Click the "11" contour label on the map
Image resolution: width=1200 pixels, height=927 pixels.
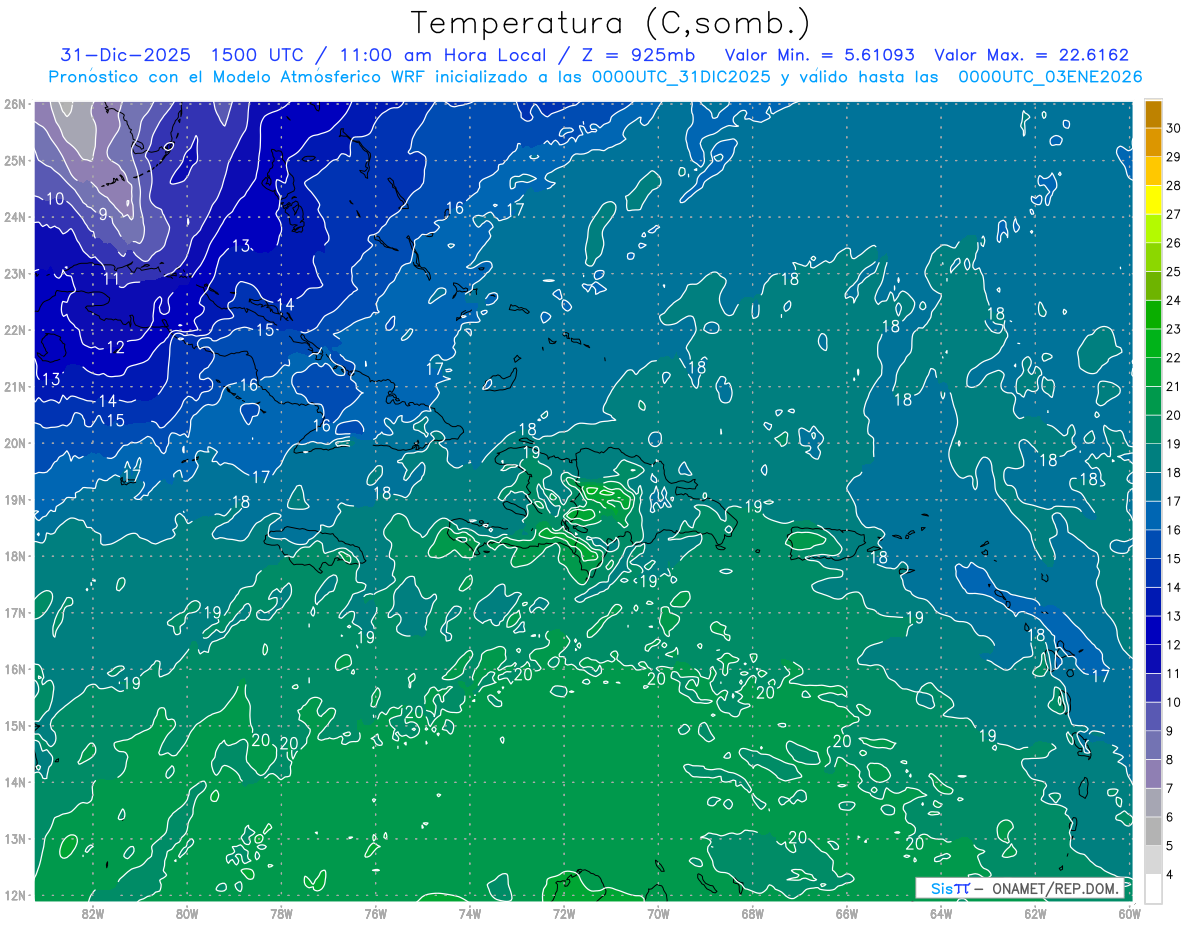[111, 280]
